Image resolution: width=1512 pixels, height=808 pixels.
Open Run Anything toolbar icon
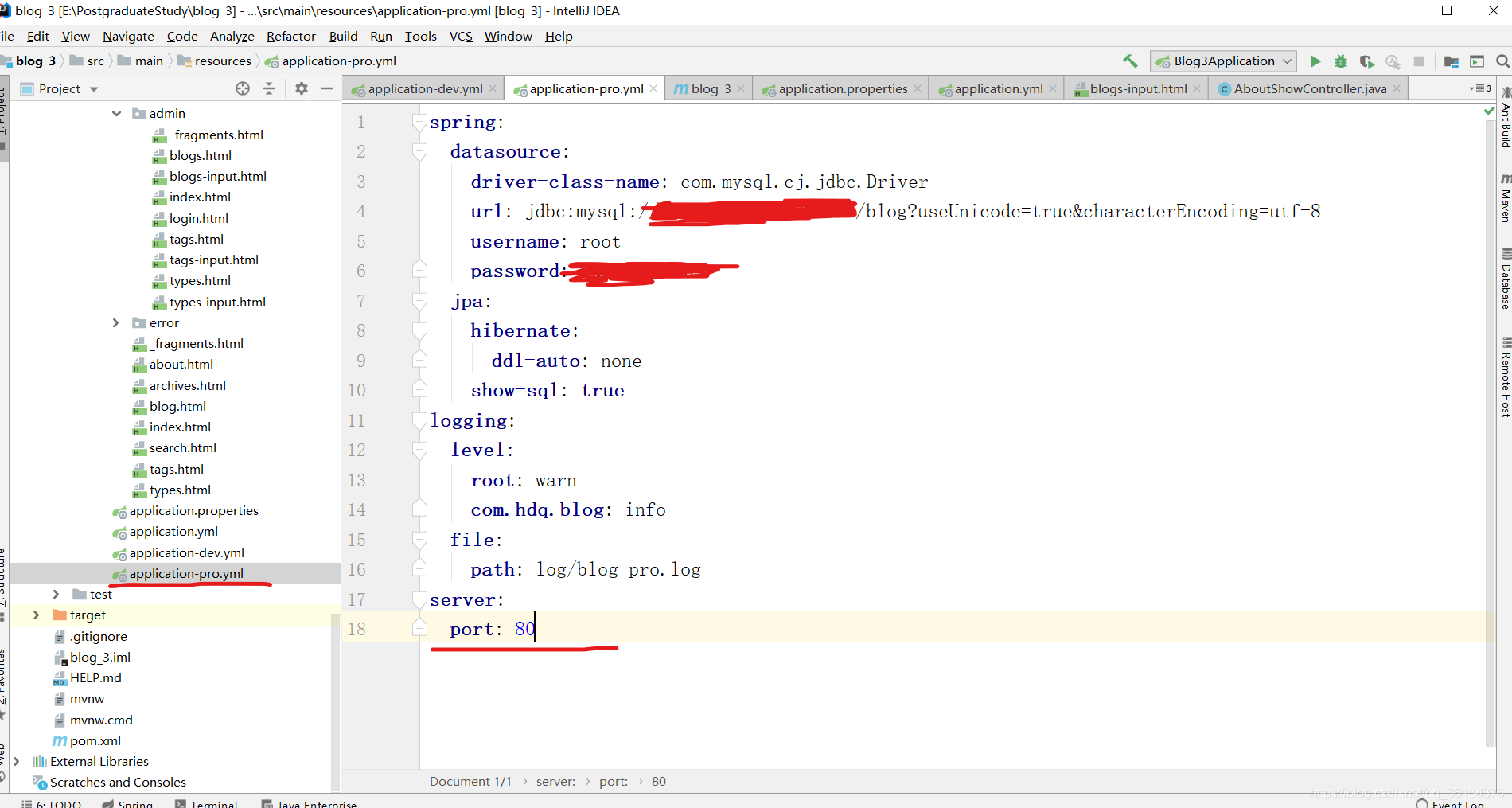(1477, 61)
